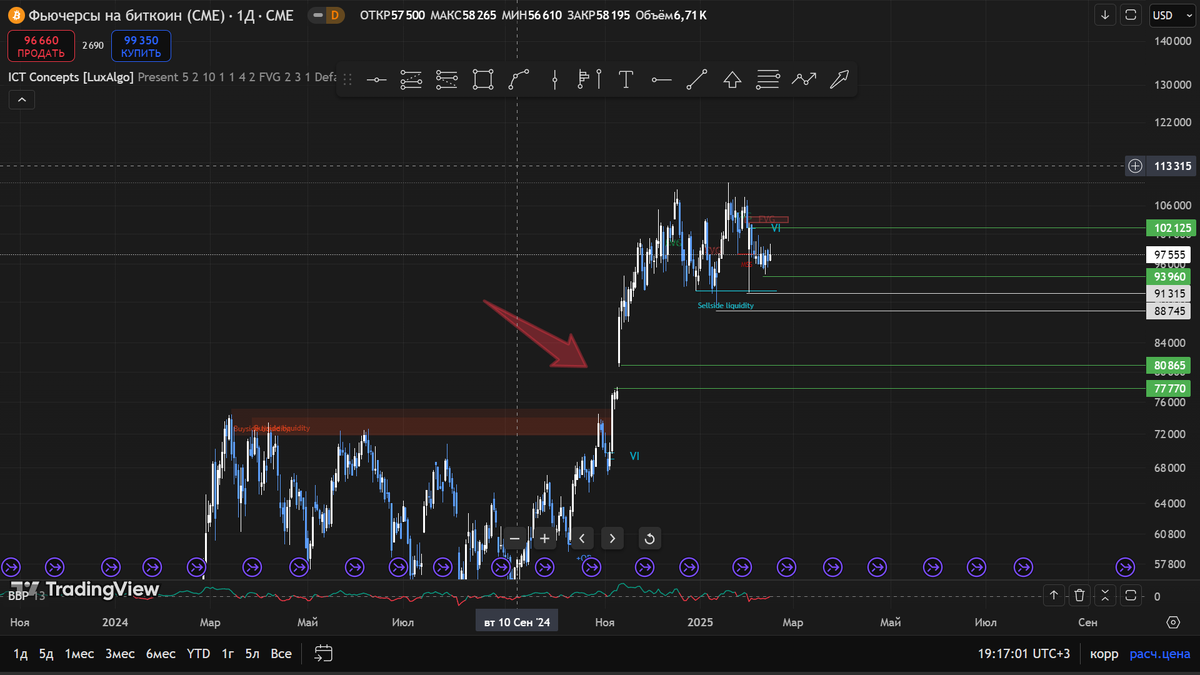This screenshot has height=675, width=1200.
Task: Click the green 80 865 price label
Action: coord(1170,366)
